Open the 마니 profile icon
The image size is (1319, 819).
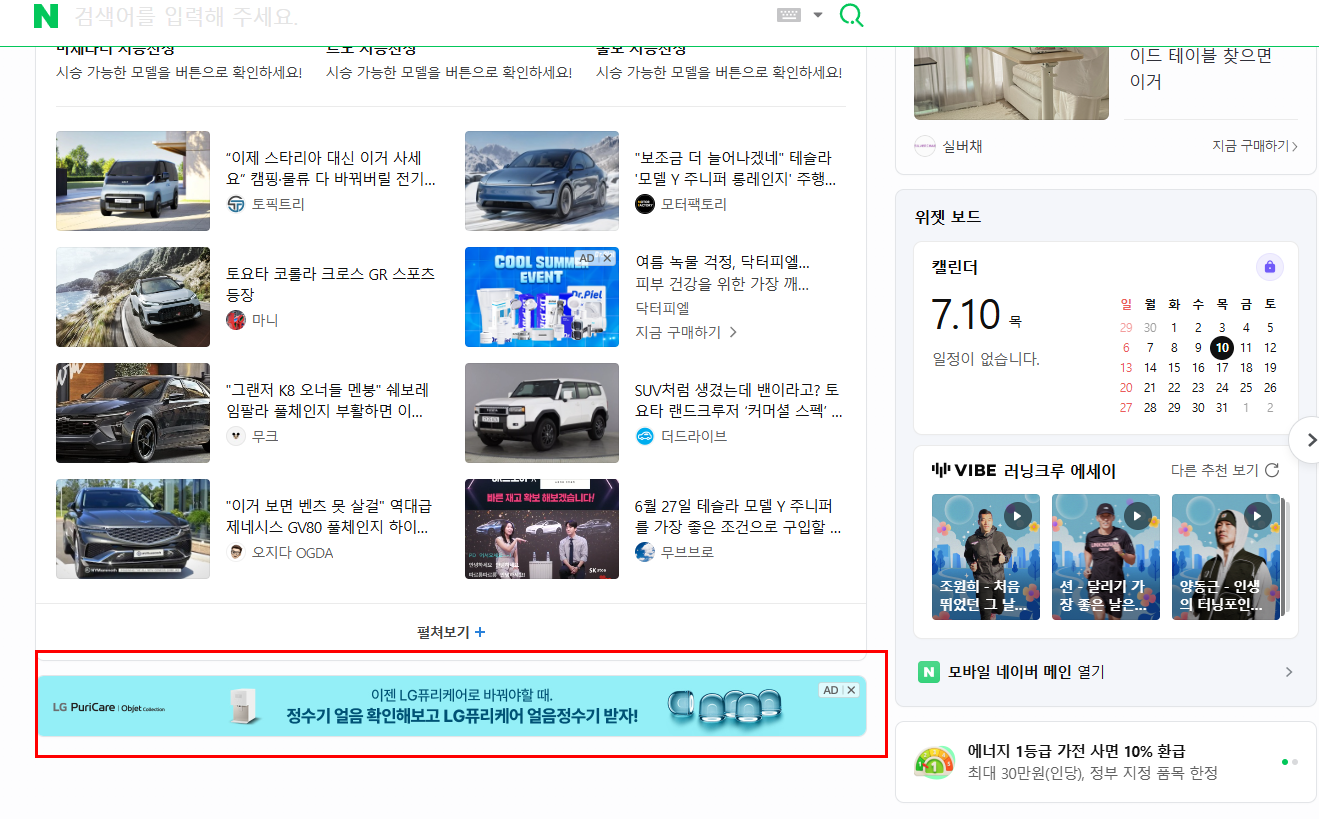pos(236,320)
